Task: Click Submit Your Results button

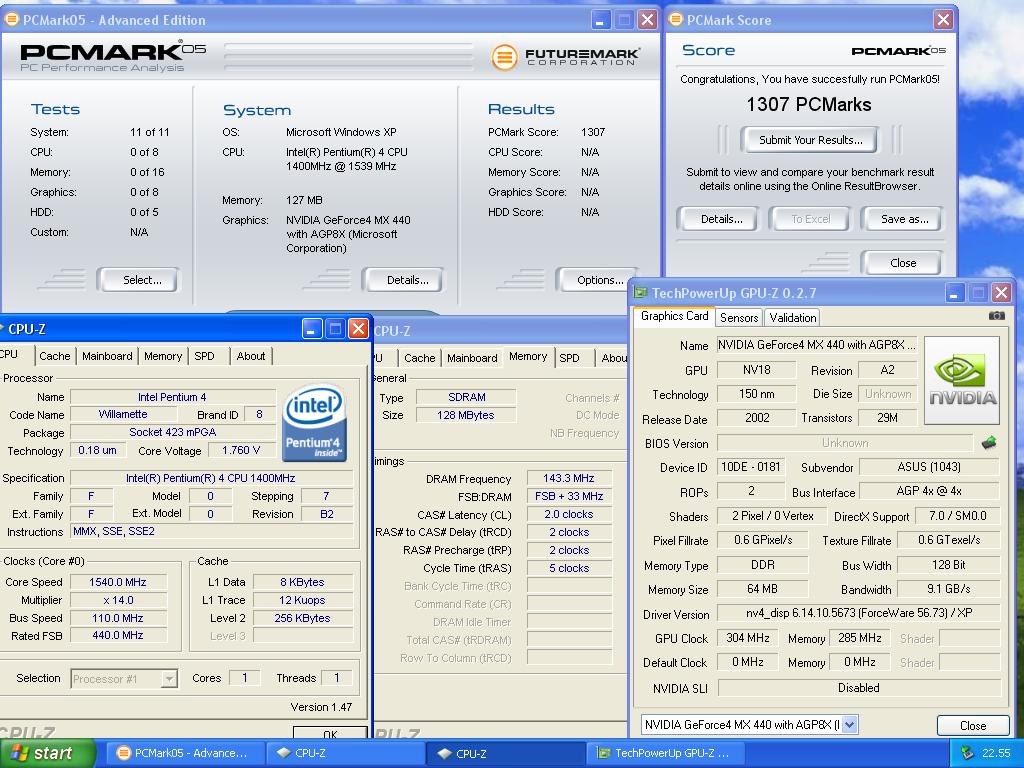Action: [x=810, y=140]
